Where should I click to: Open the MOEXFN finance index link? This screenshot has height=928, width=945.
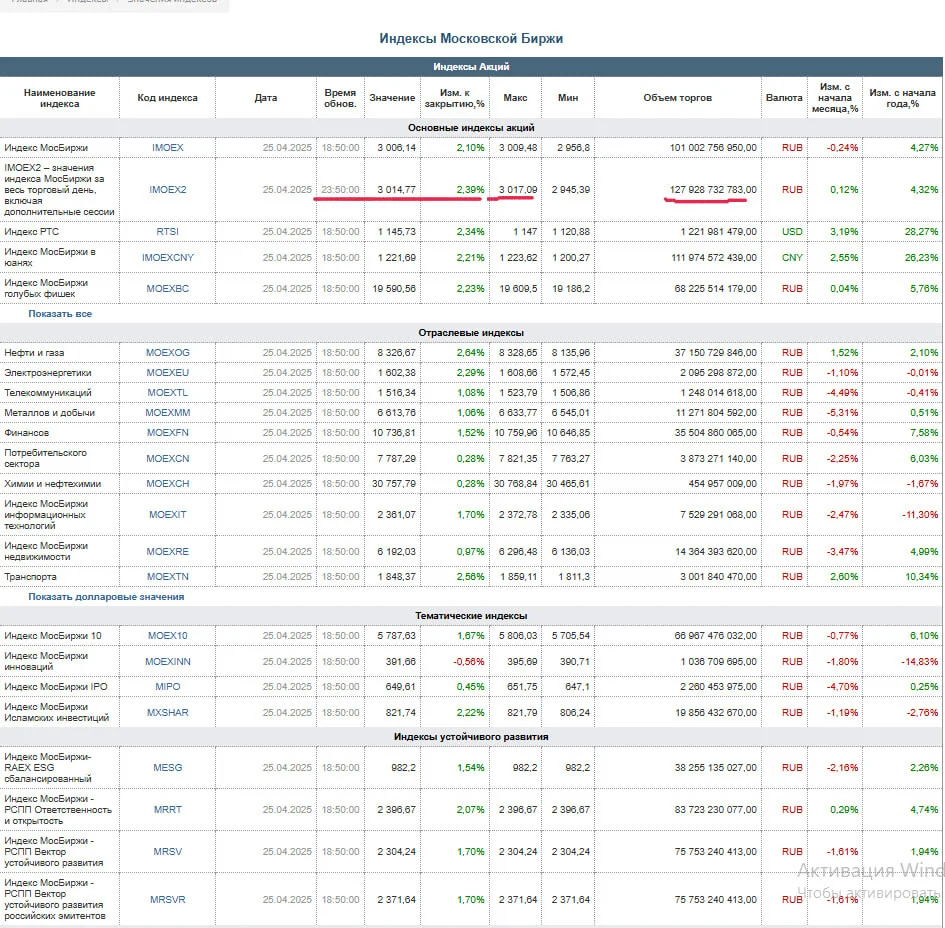(x=168, y=433)
